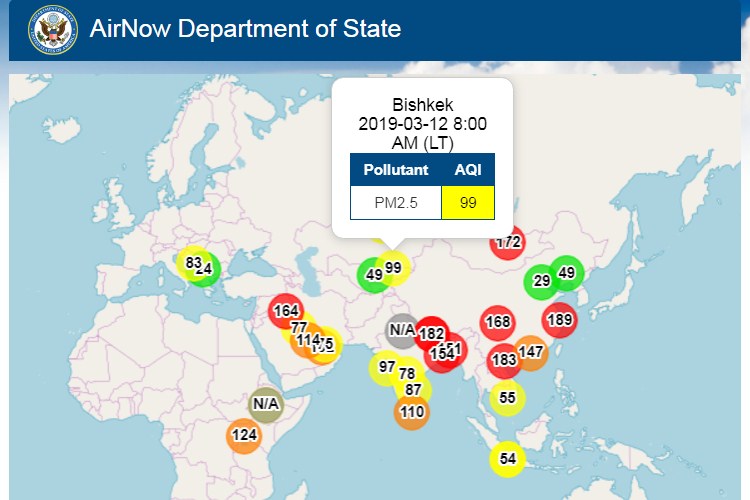This screenshot has width=750, height=500.
Task: Click the Department of State seal logo
Action: (x=52, y=29)
